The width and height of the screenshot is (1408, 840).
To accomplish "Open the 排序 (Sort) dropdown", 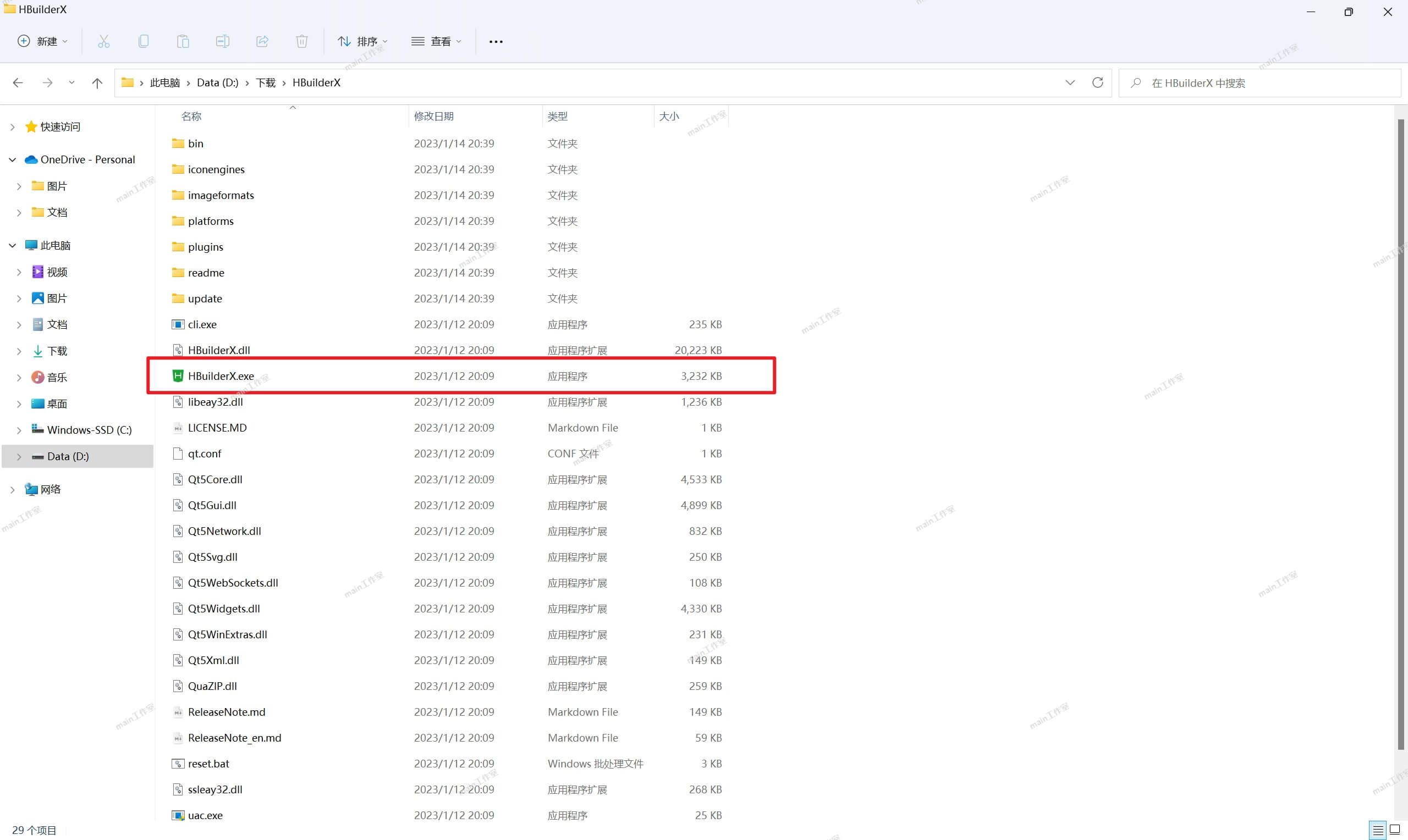I will pyautogui.click(x=362, y=41).
